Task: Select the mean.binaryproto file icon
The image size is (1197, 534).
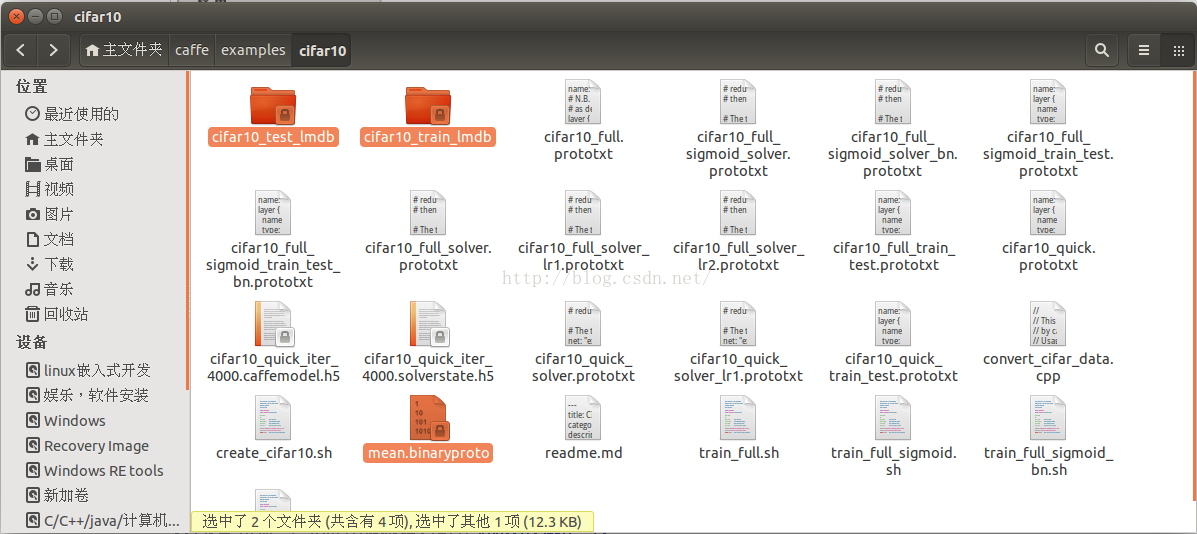Action: 429,417
